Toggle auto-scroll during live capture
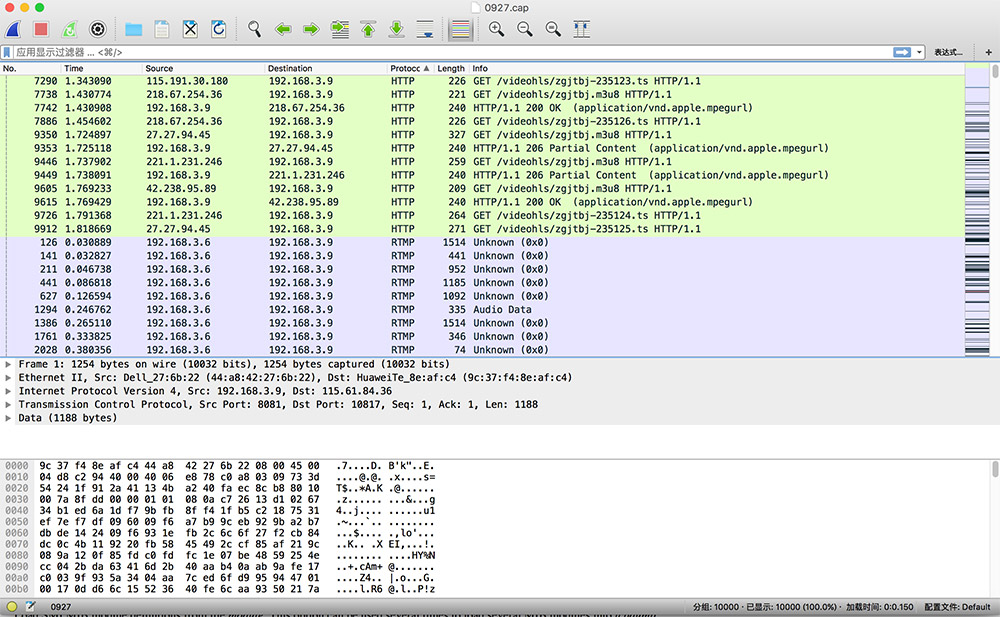Viewport: 1000px width, 617px height. [425, 29]
